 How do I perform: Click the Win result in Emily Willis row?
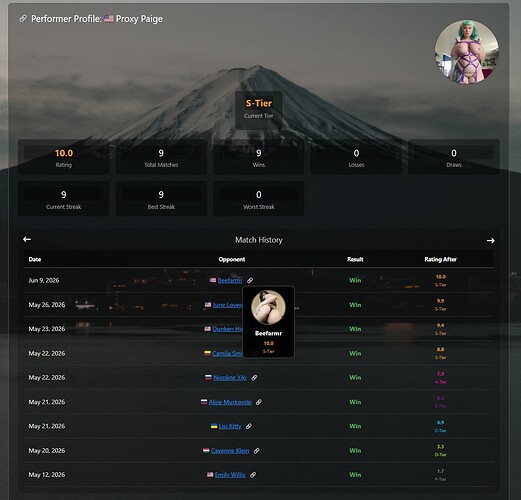[355, 475]
